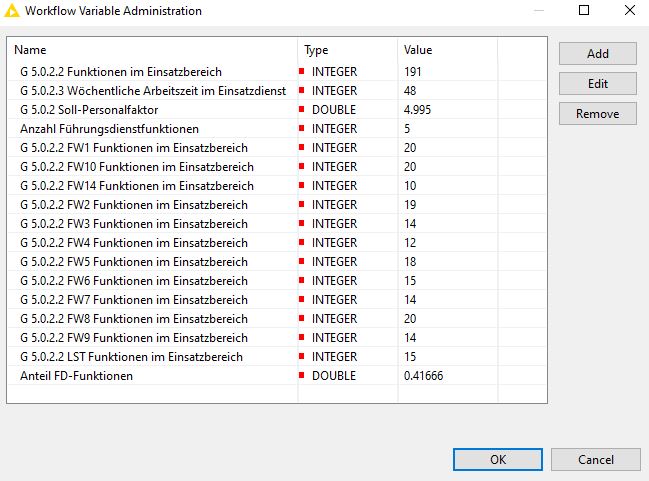Dismiss dialog using Cancel button
The height and width of the screenshot is (481, 649).
pos(596,459)
